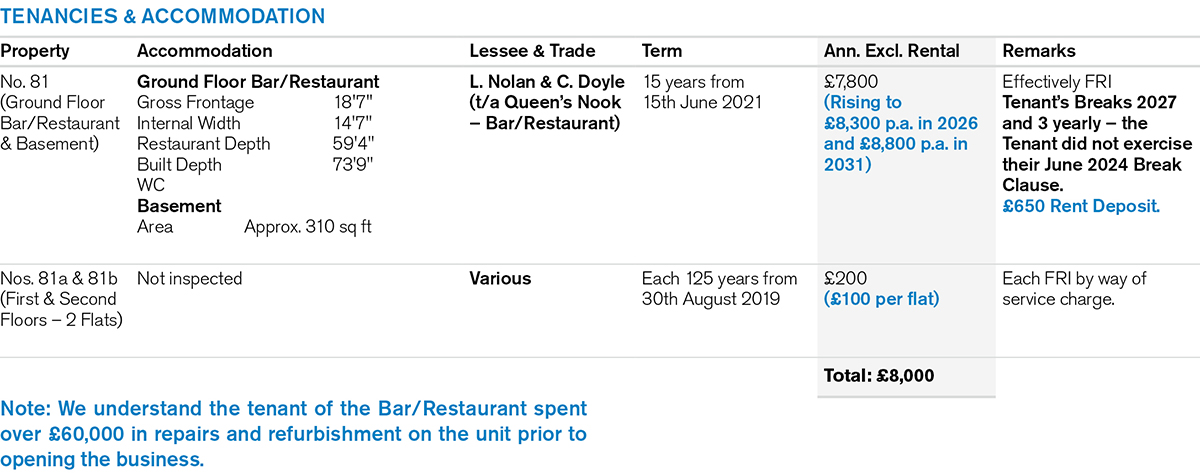Click the Remarks column header
This screenshot has width=1200, height=474.
(x=1038, y=51)
